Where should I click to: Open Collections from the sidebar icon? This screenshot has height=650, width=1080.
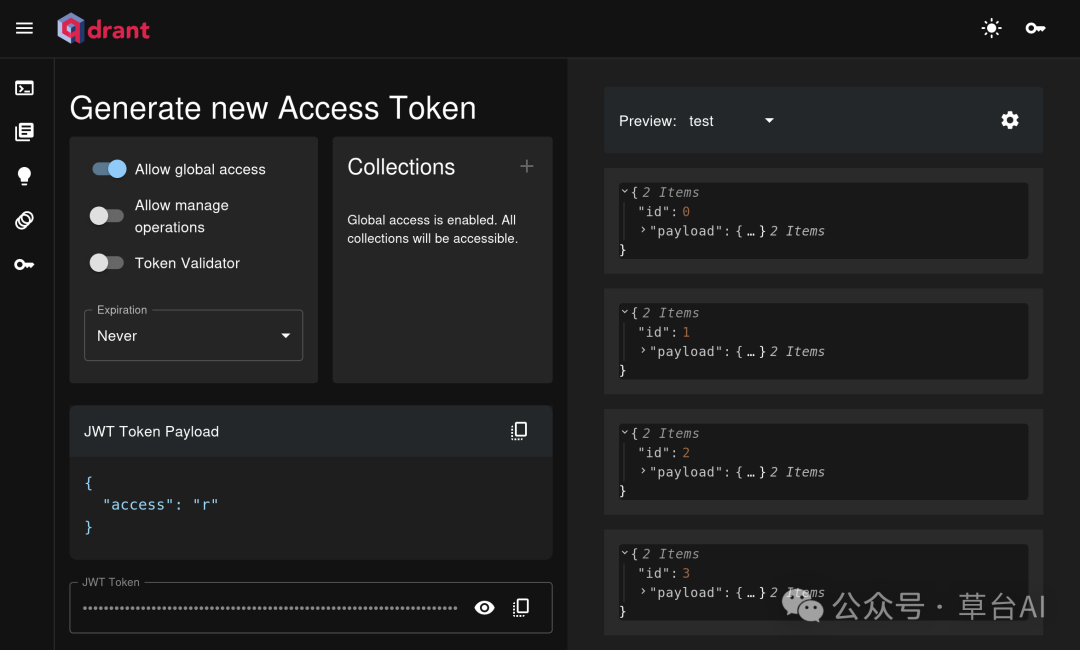pos(25,132)
